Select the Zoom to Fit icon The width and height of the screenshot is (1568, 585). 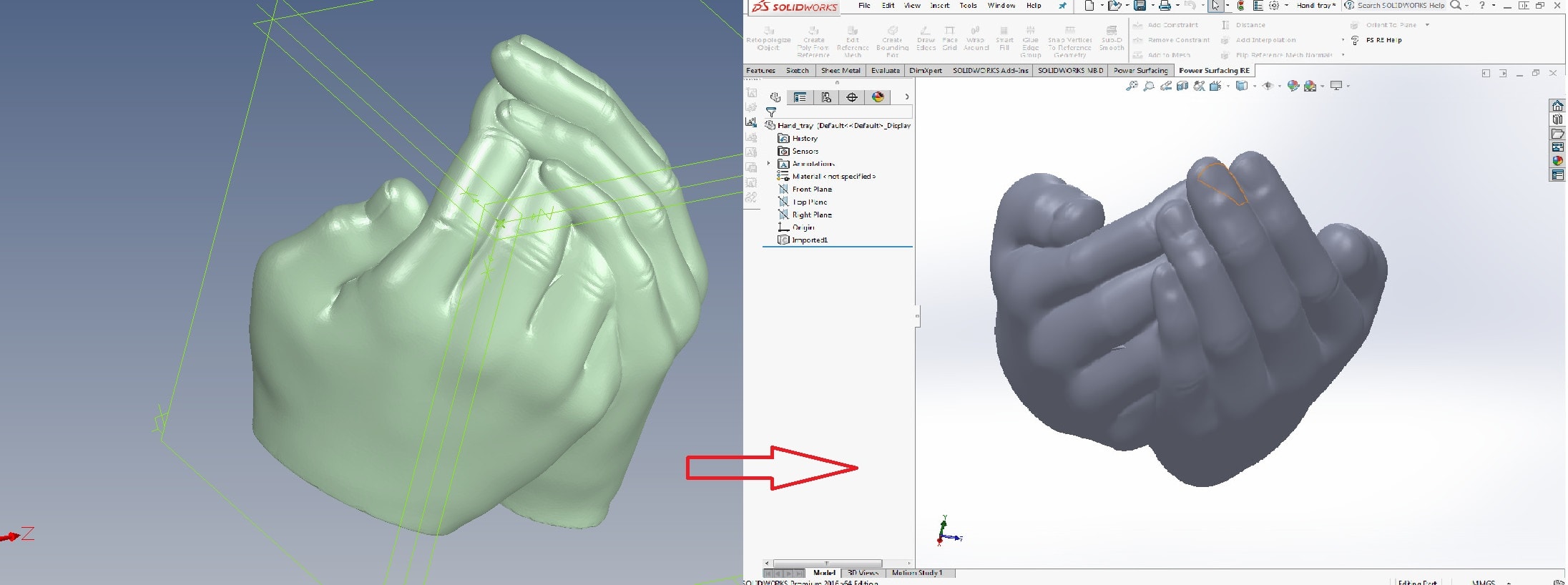click(x=1131, y=86)
